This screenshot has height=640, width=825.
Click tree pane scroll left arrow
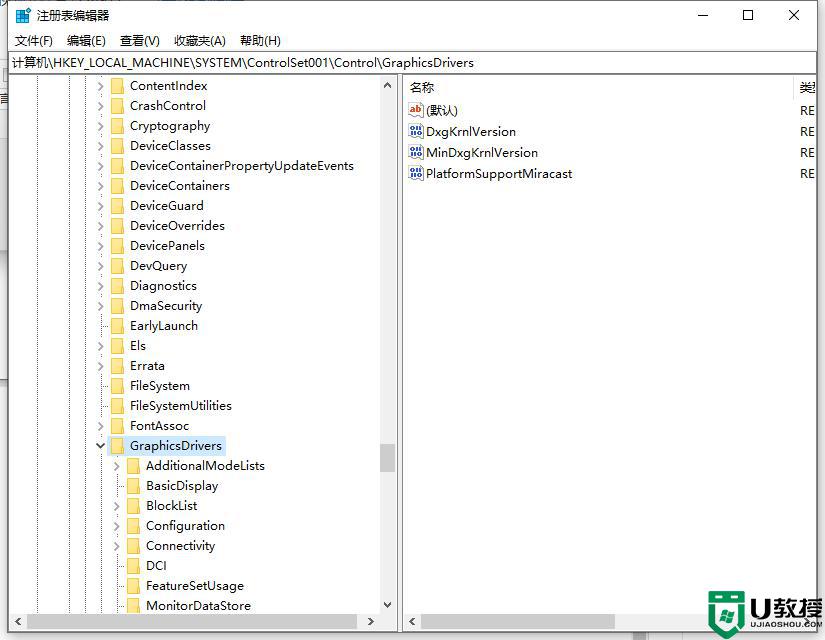pyautogui.click(x=18, y=622)
